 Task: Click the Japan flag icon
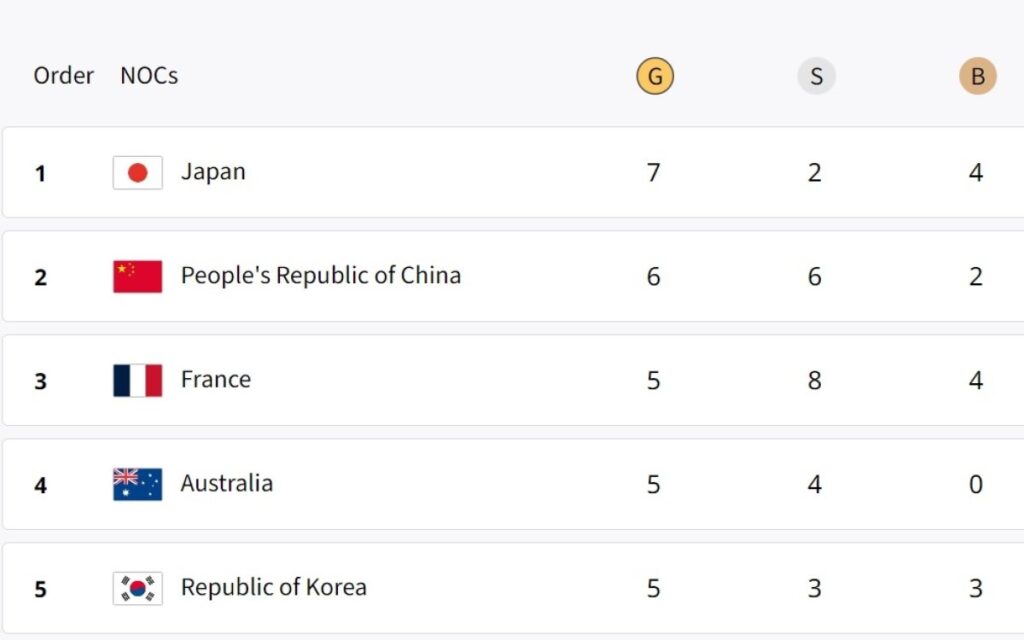tap(138, 173)
